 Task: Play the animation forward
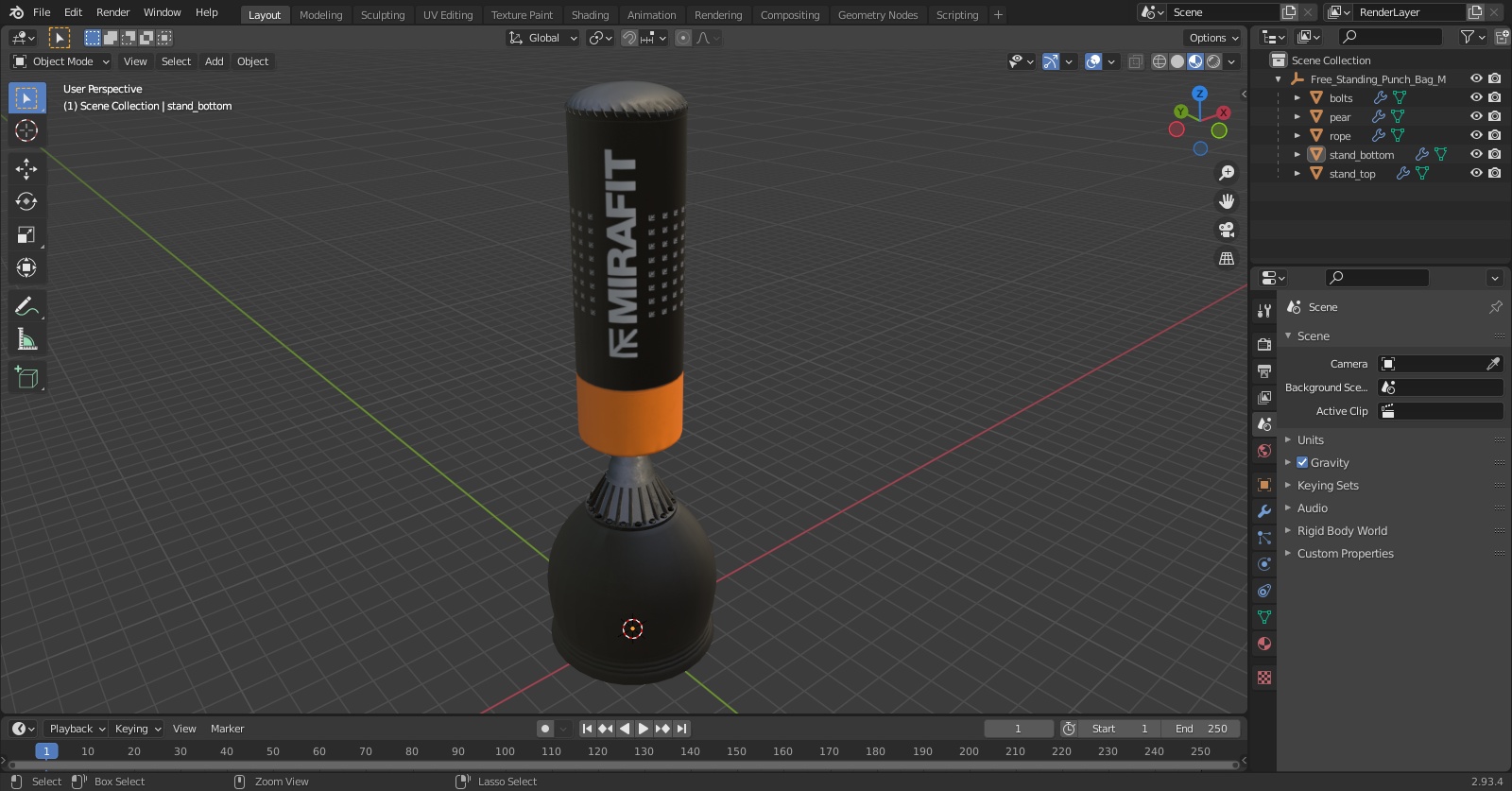coord(644,729)
